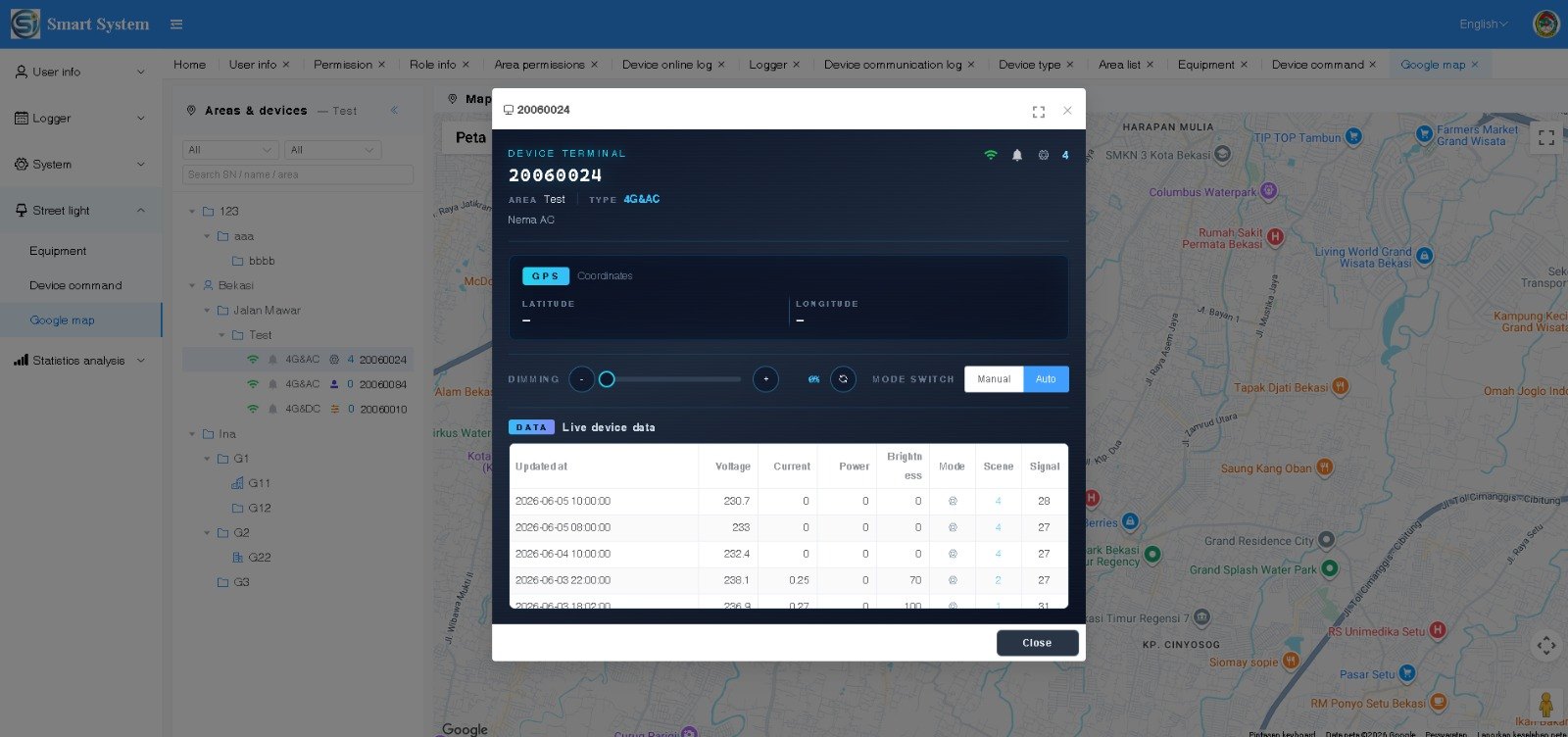Switch mode to Manual
Screen dimensions: 1568x737
click(x=994, y=379)
